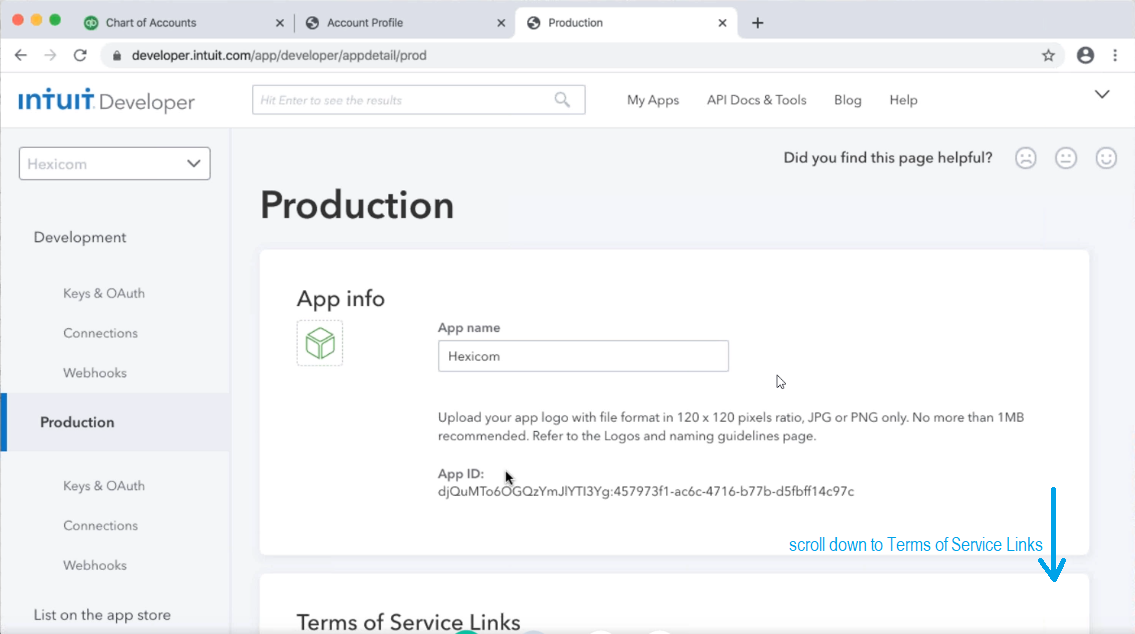Viewport: 1135px width, 634px height.
Task: Click the padlock site info icon
Action: coord(117,56)
